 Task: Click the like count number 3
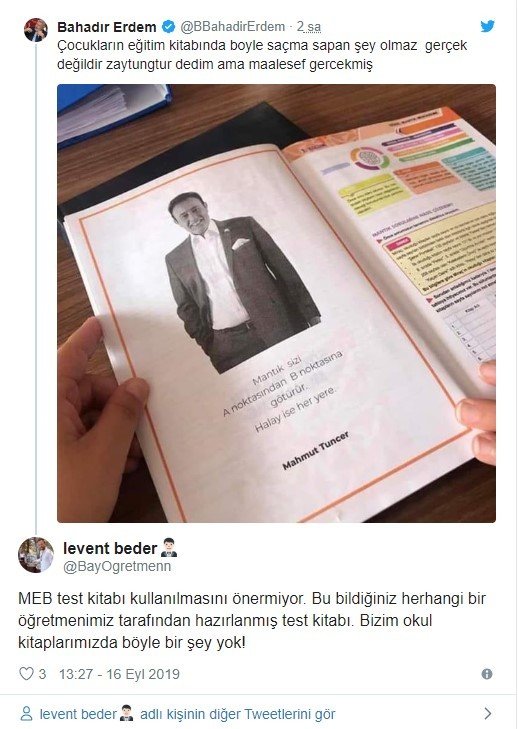click(42, 674)
